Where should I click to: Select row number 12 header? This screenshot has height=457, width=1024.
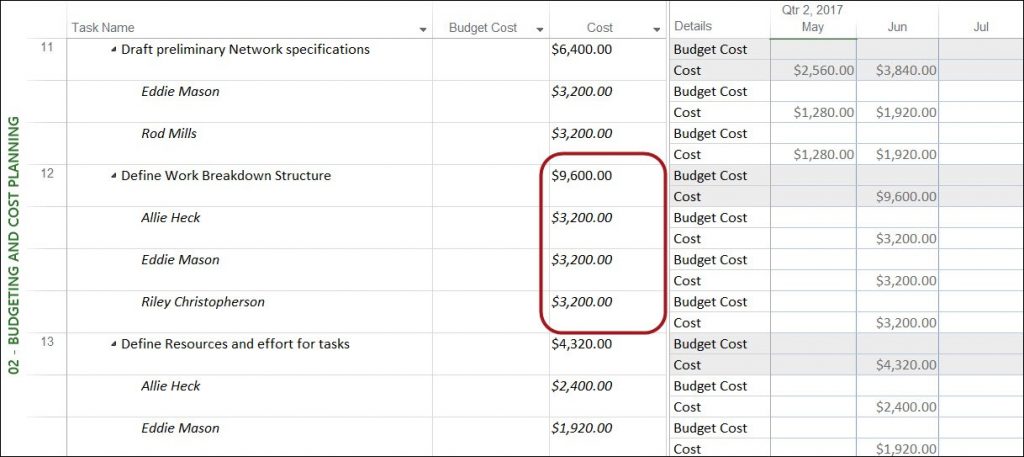(x=47, y=185)
